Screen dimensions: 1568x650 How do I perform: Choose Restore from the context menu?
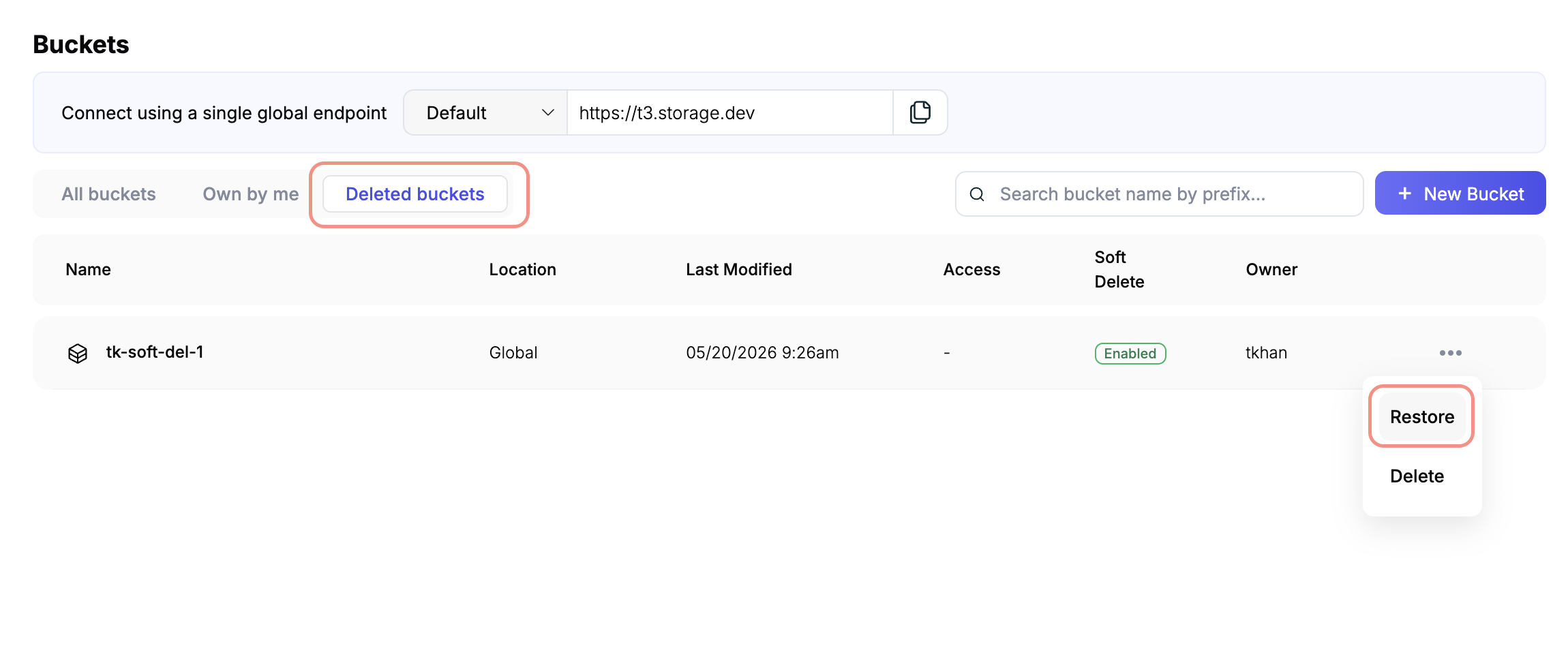[x=1422, y=416]
